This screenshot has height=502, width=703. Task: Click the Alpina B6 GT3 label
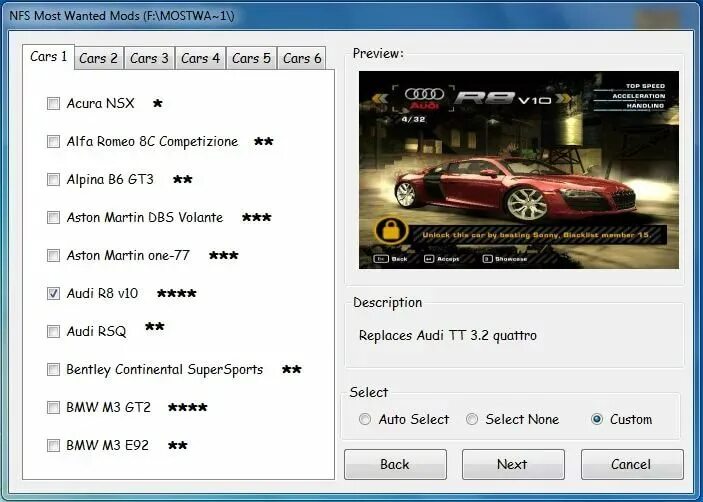pos(110,180)
